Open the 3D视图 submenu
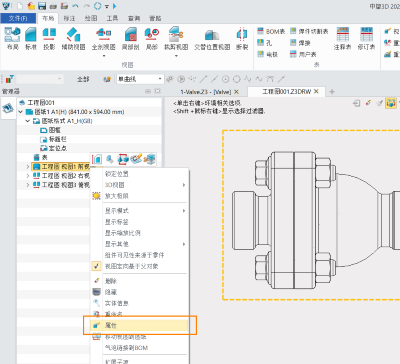 pos(139,185)
